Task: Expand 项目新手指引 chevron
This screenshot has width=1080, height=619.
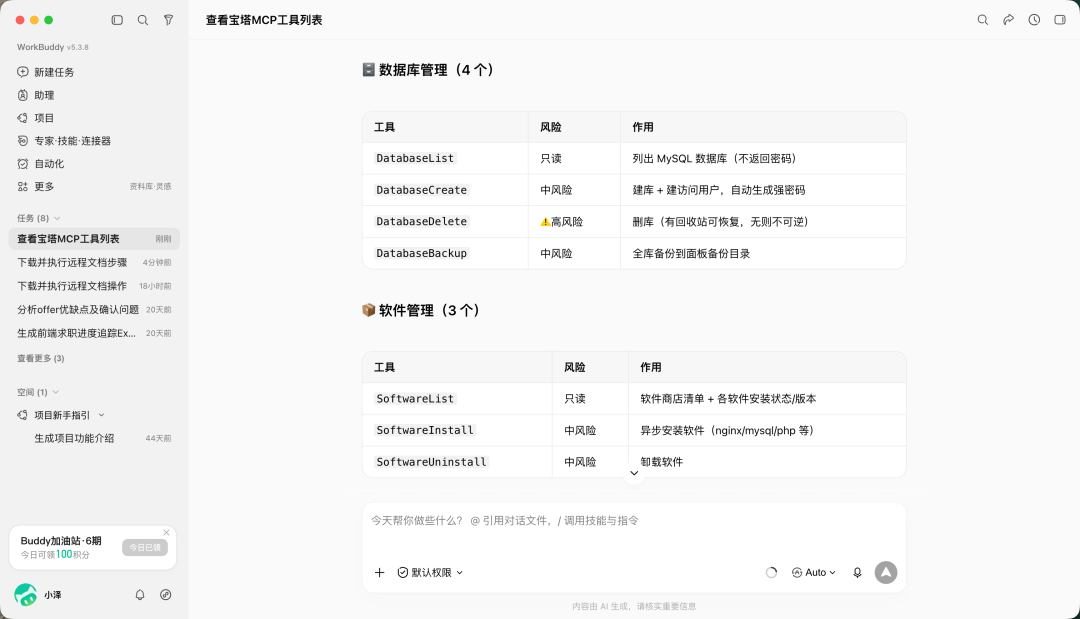Action: click(101, 415)
